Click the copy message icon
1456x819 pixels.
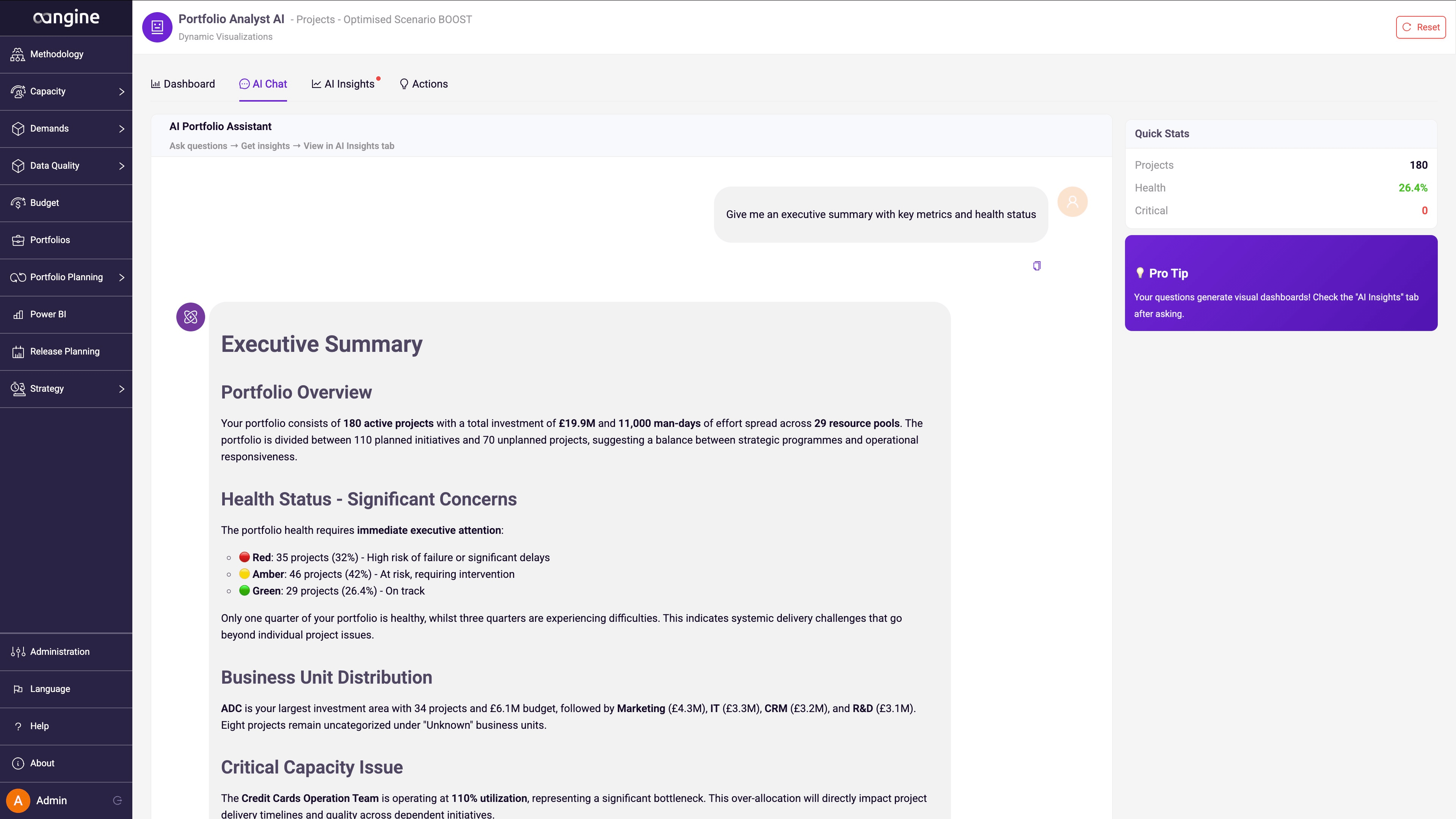coord(1037,266)
